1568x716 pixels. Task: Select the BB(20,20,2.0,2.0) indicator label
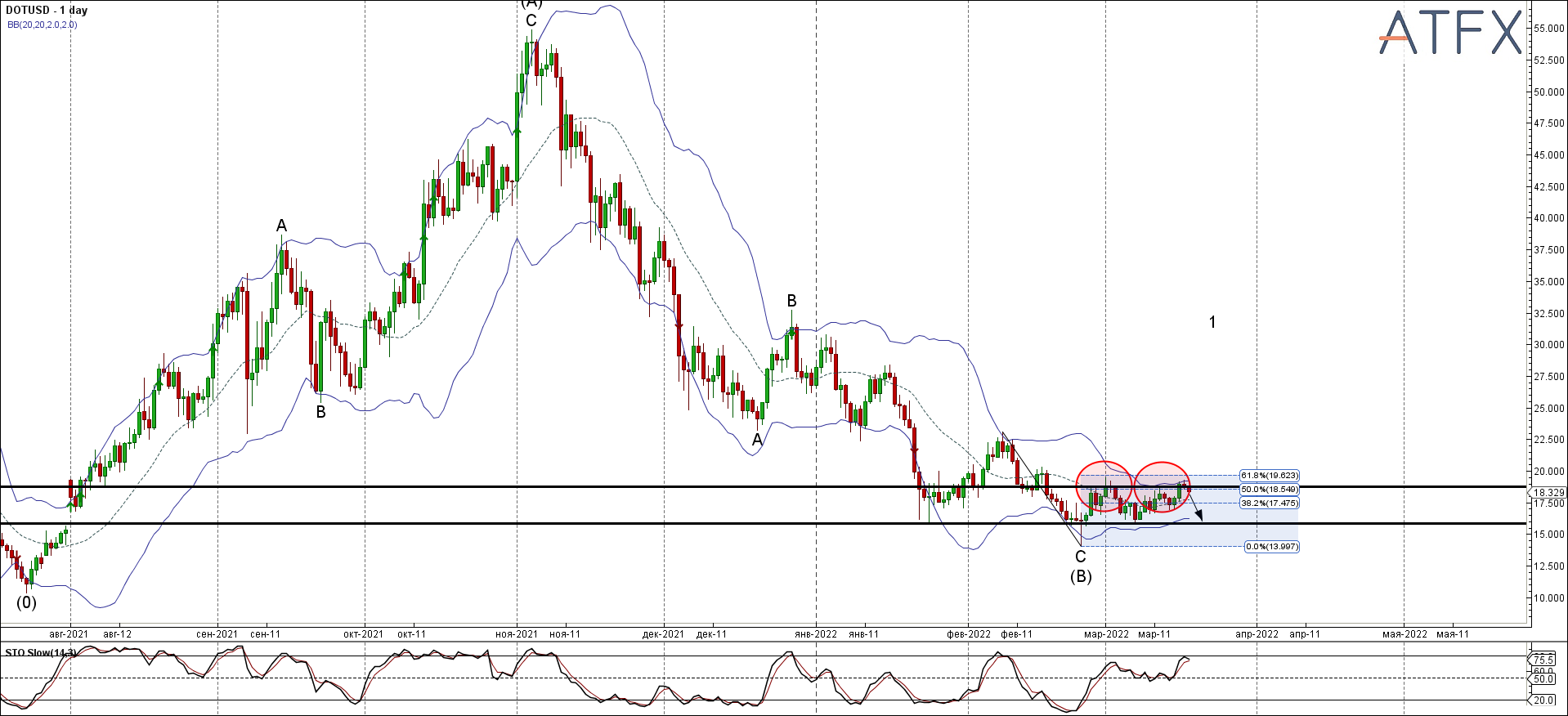pos(42,25)
